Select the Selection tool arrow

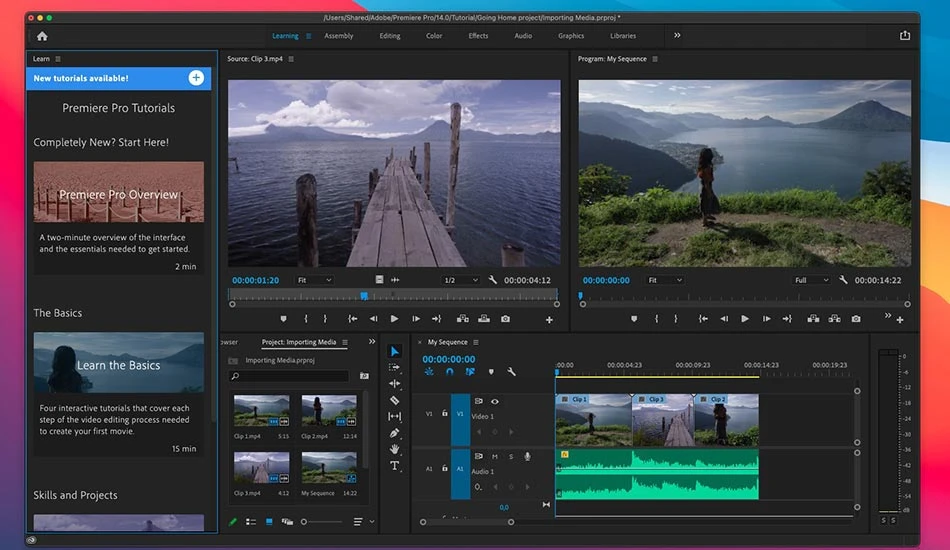coord(394,351)
